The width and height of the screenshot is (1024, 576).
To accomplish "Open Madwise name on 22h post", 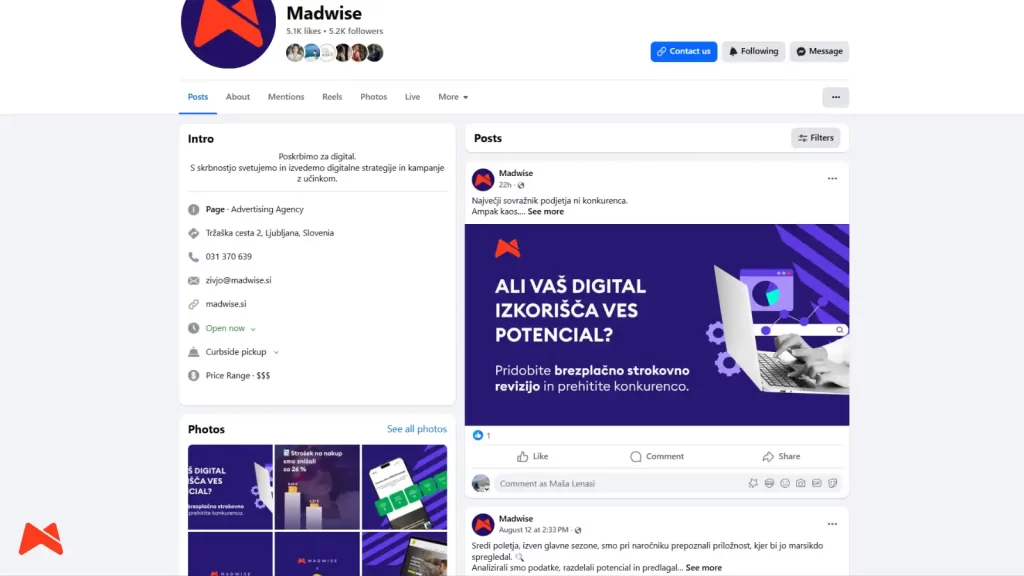I will point(516,173).
